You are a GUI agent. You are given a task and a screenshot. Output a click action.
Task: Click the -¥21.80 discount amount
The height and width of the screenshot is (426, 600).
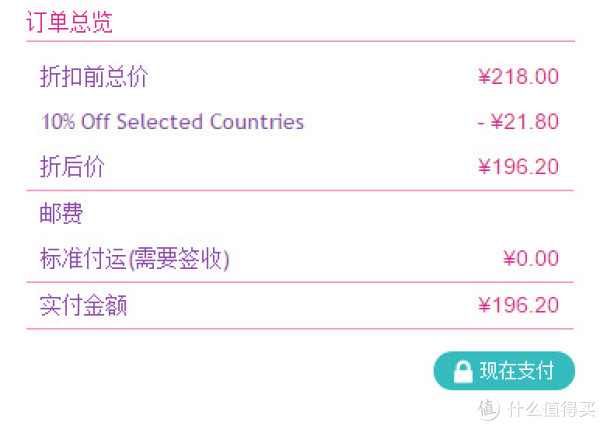518,122
